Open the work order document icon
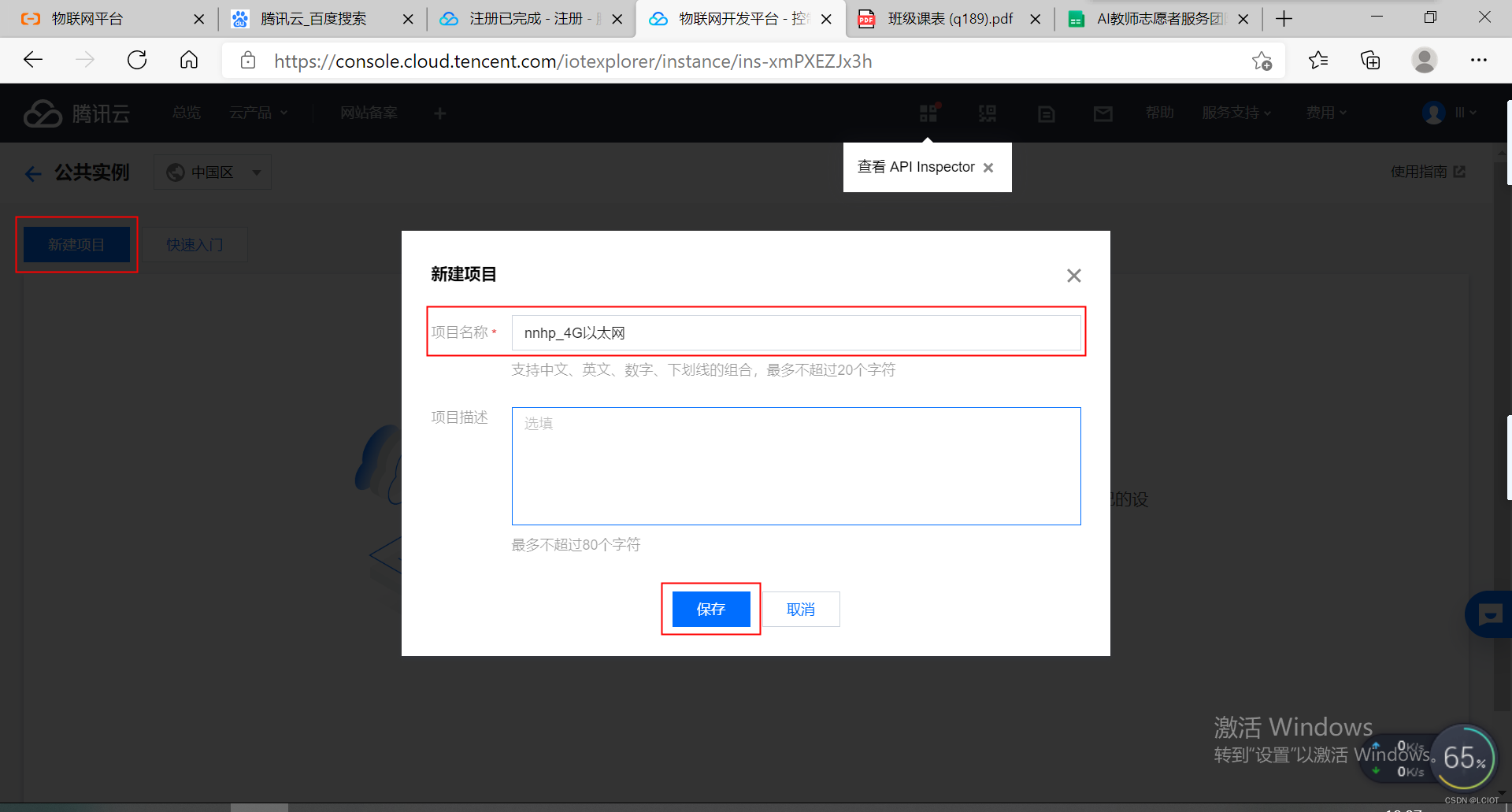1512x812 pixels. coord(1046,114)
